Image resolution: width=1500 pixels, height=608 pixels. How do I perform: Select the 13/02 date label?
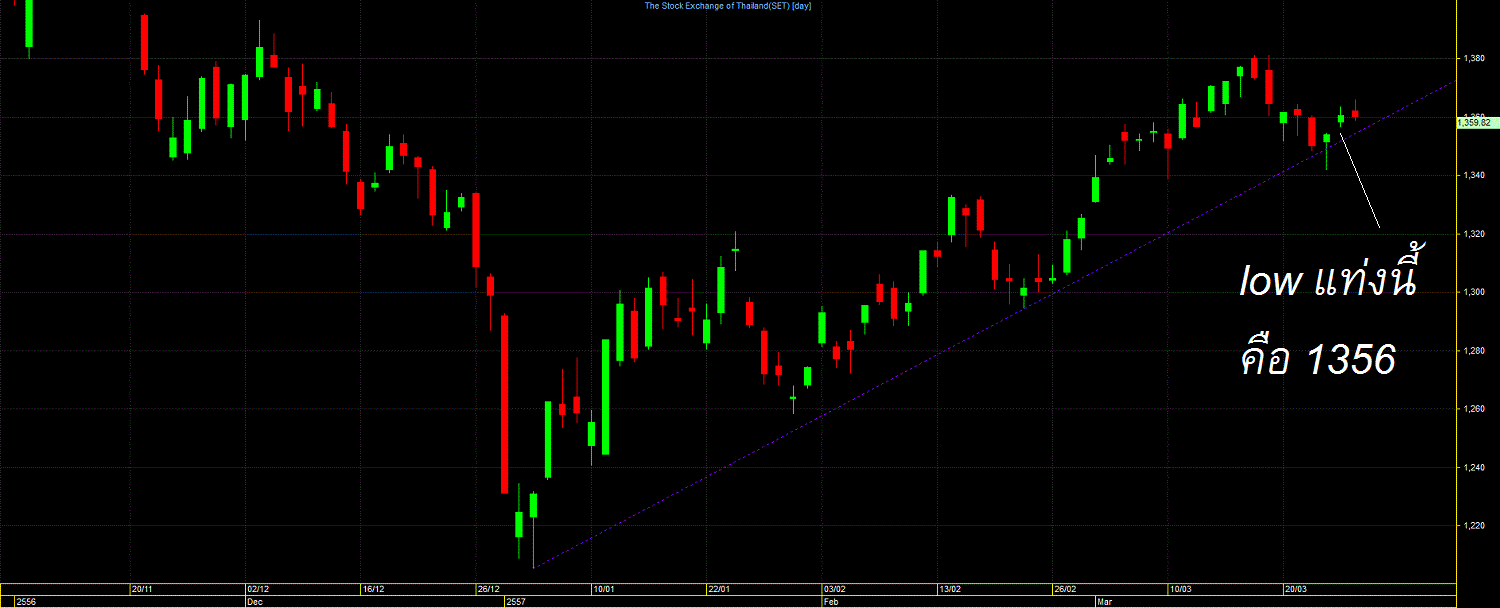click(x=949, y=589)
